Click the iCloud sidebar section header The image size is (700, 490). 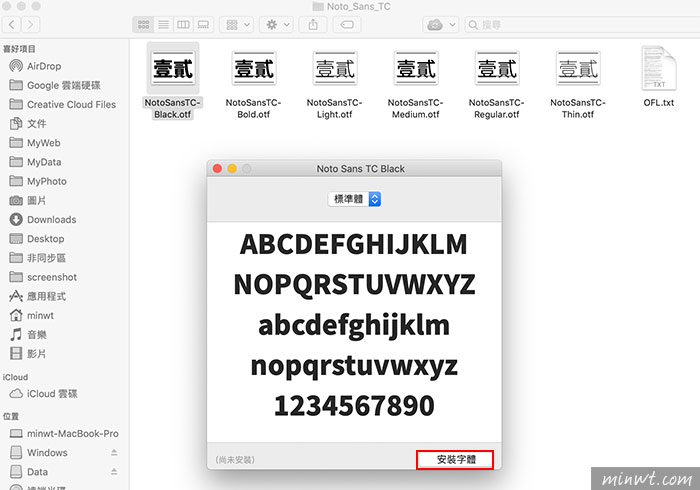click(15, 377)
